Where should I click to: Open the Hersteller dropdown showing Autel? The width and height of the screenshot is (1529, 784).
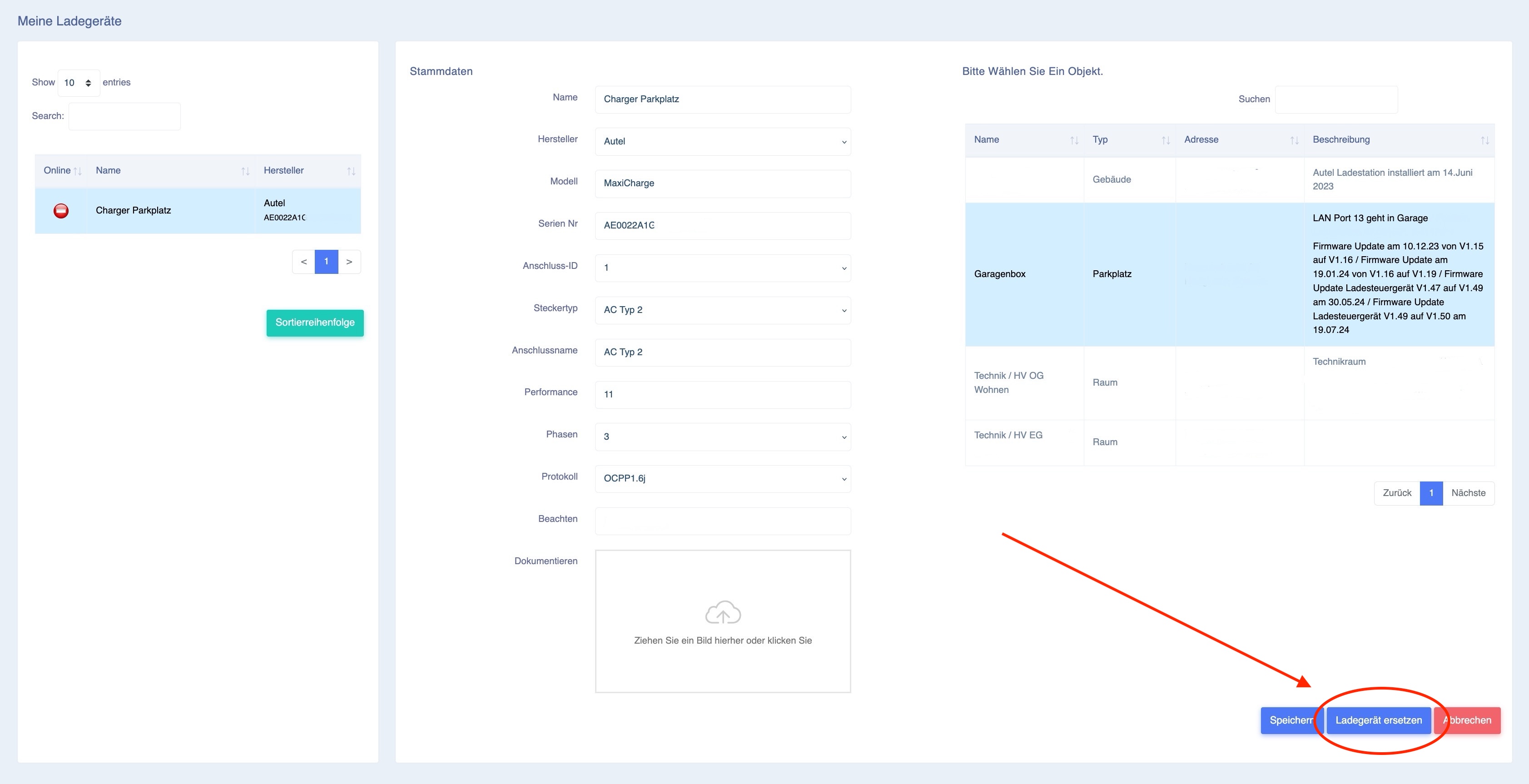click(x=722, y=141)
